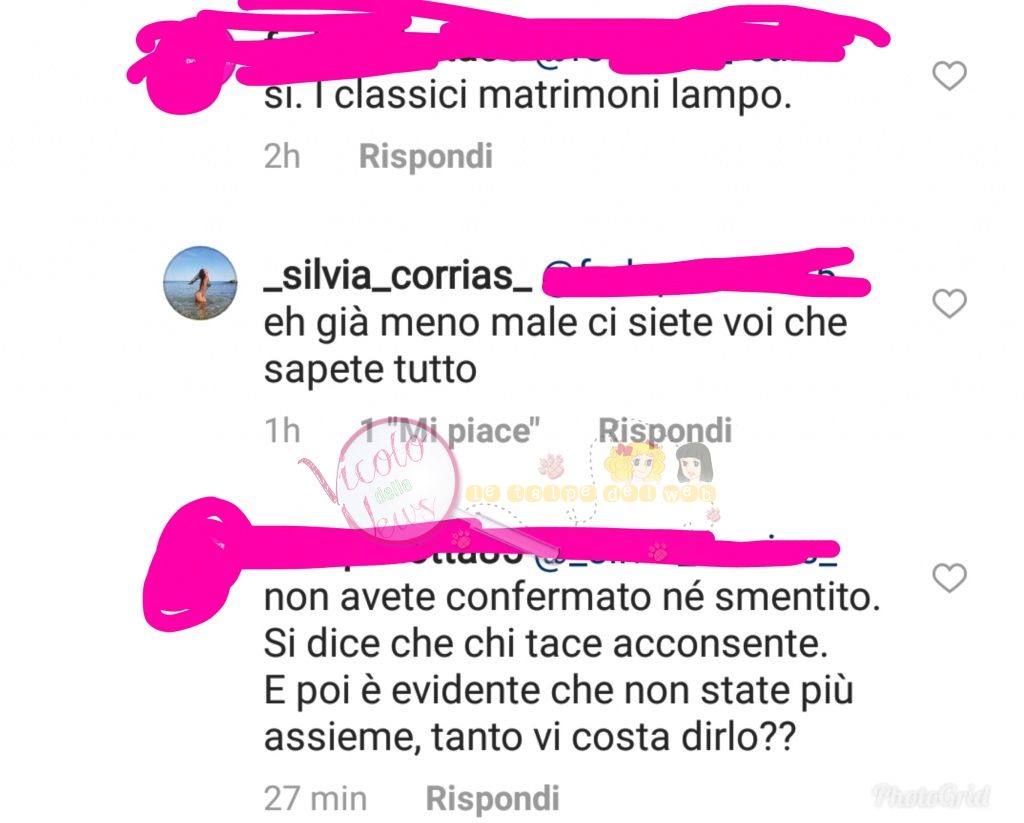Open the _silvia_corrias_ username link
1024x823 pixels.
click(398, 276)
